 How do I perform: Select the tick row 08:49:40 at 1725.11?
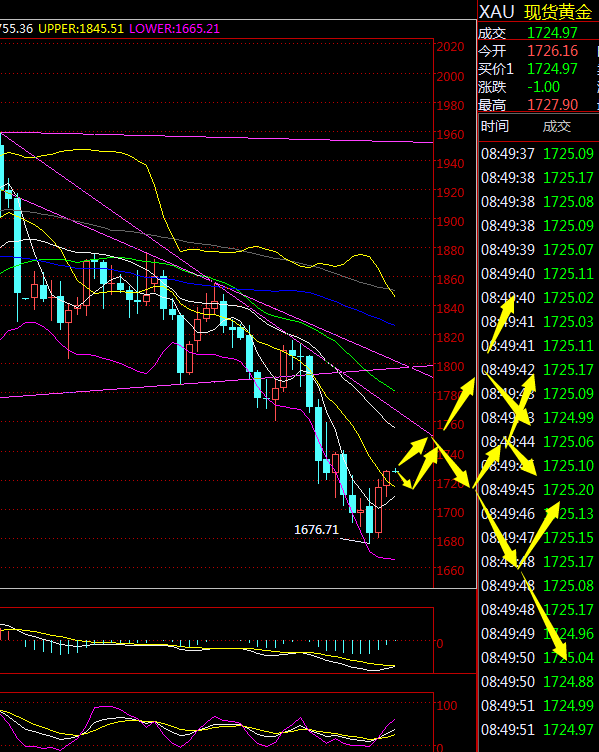(538, 273)
